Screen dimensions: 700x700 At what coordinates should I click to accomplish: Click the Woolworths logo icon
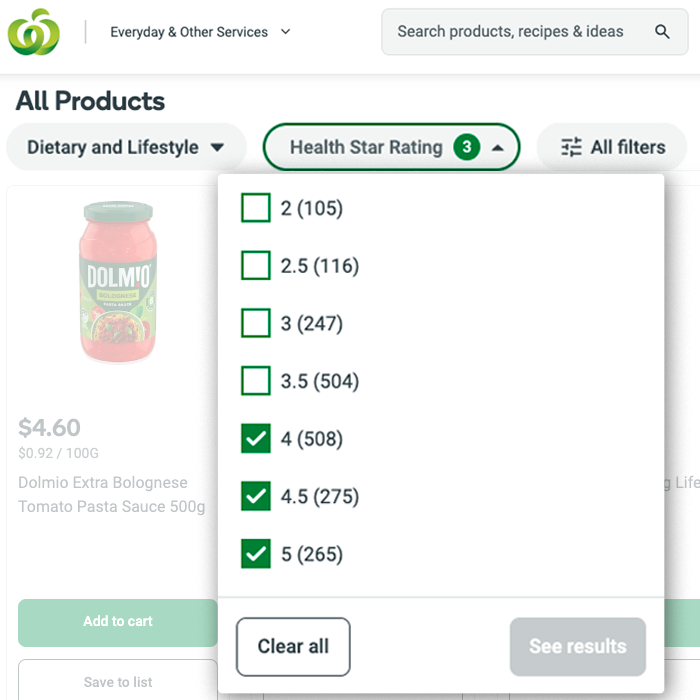point(33,32)
